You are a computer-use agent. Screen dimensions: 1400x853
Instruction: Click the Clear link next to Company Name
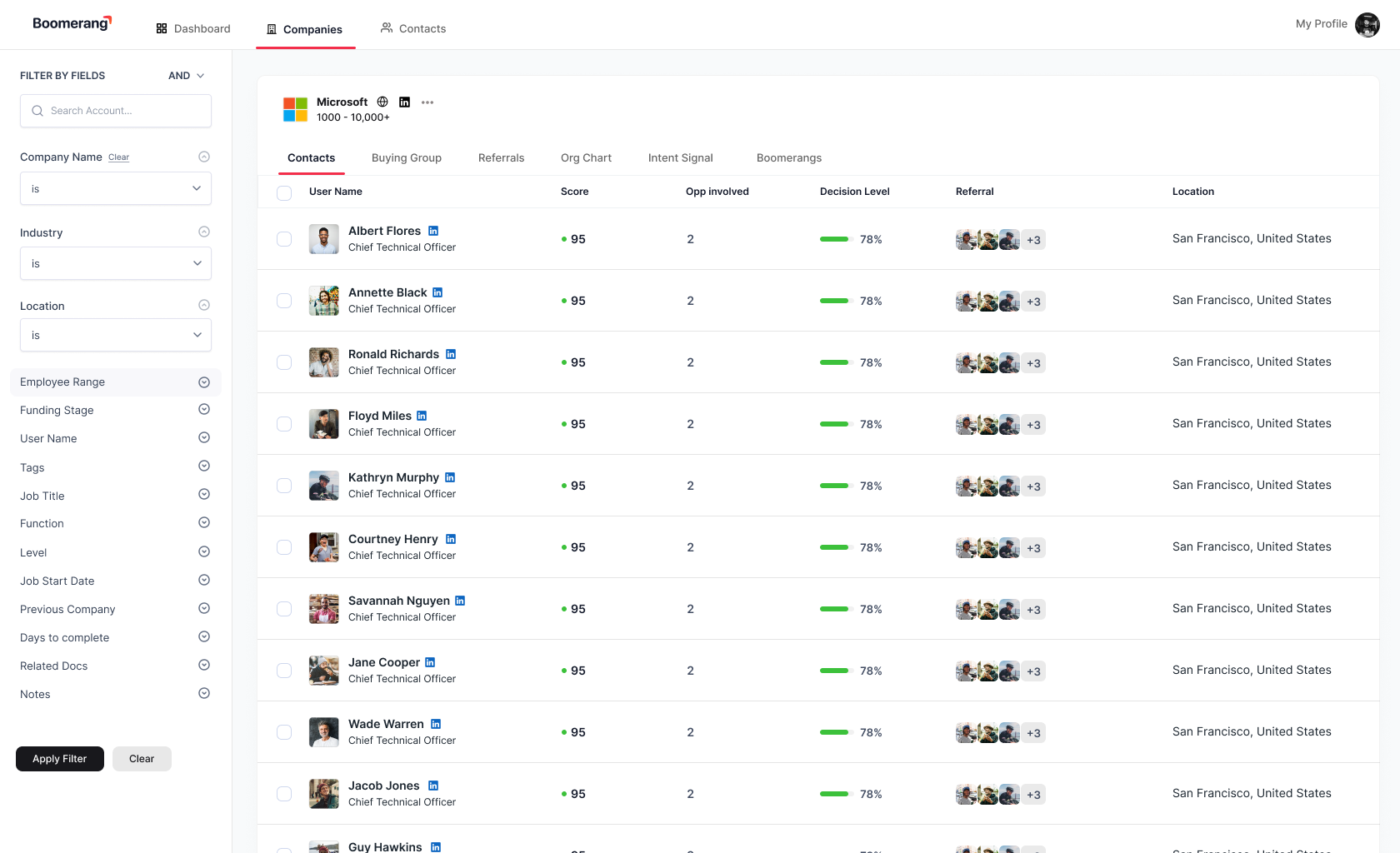pos(119,157)
